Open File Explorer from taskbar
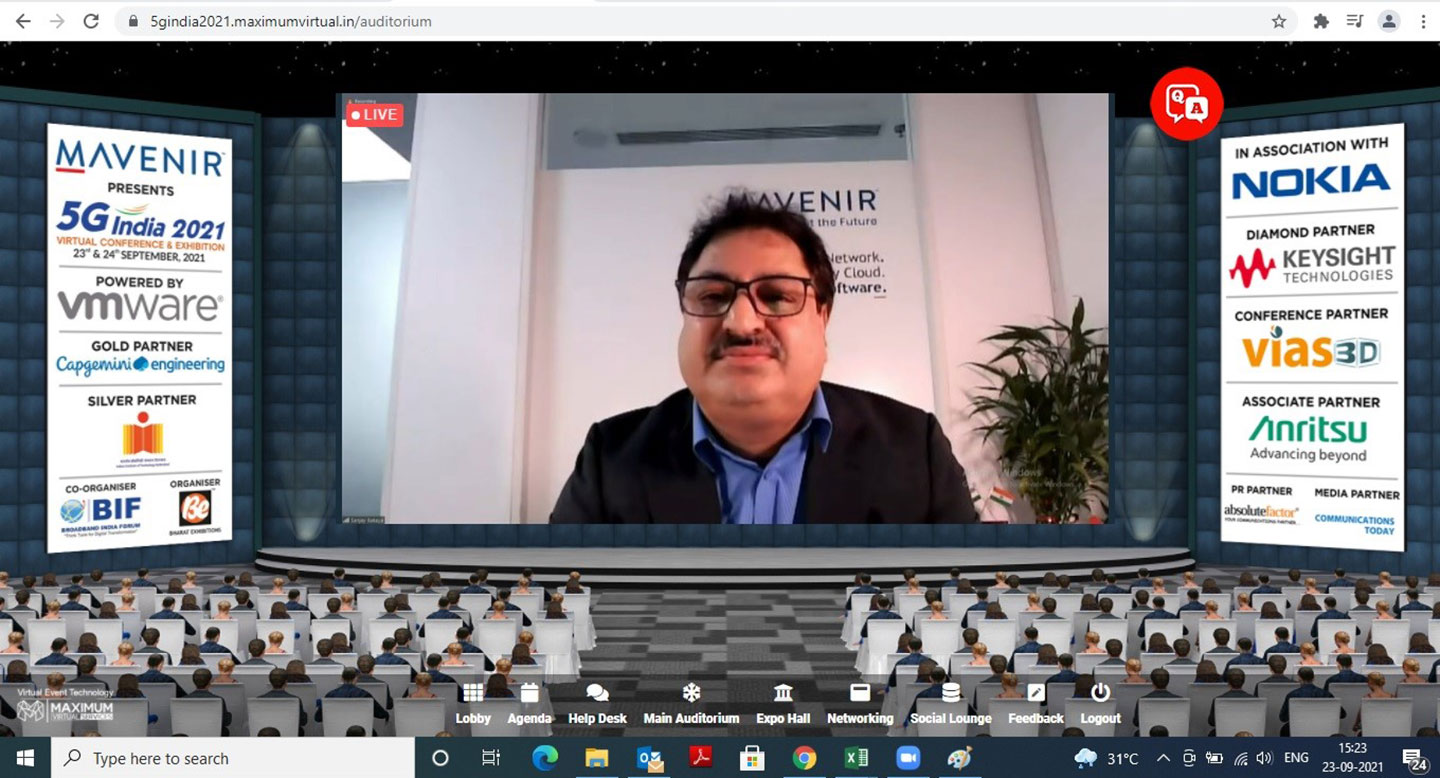 [597, 758]
